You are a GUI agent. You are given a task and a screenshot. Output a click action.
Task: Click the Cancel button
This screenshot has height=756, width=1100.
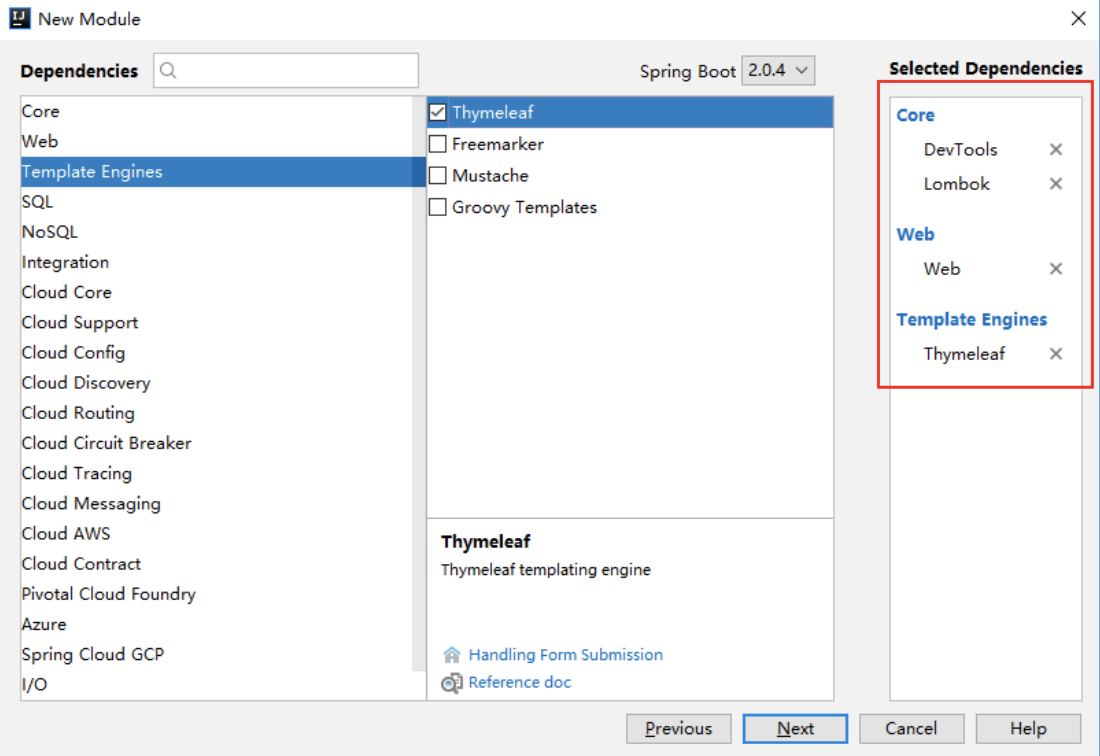(x=911, y=729)
